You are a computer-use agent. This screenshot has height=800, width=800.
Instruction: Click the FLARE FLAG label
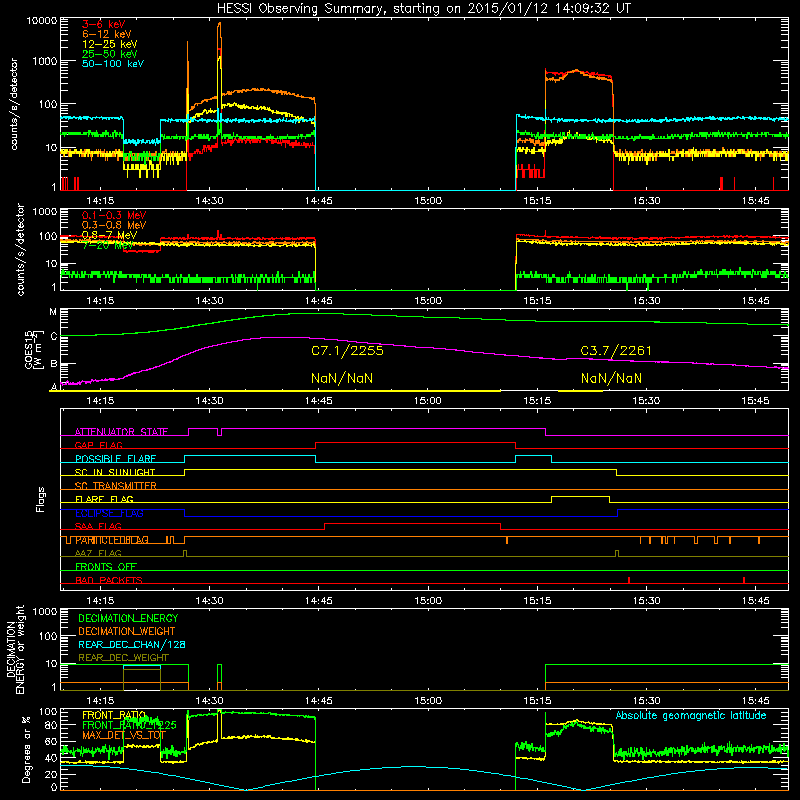tap(104, 499)
